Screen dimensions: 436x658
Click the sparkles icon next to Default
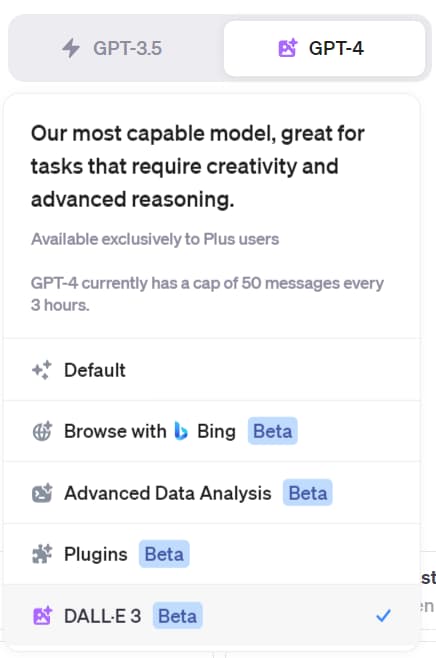tap(42, 370)
